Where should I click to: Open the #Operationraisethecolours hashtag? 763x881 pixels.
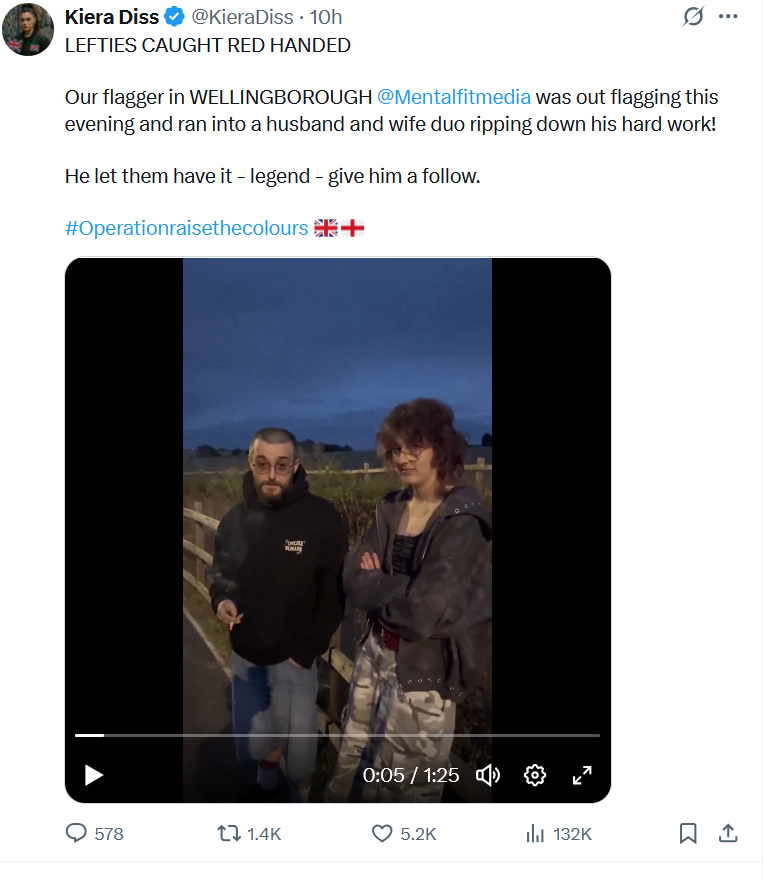tap(187, 228)
